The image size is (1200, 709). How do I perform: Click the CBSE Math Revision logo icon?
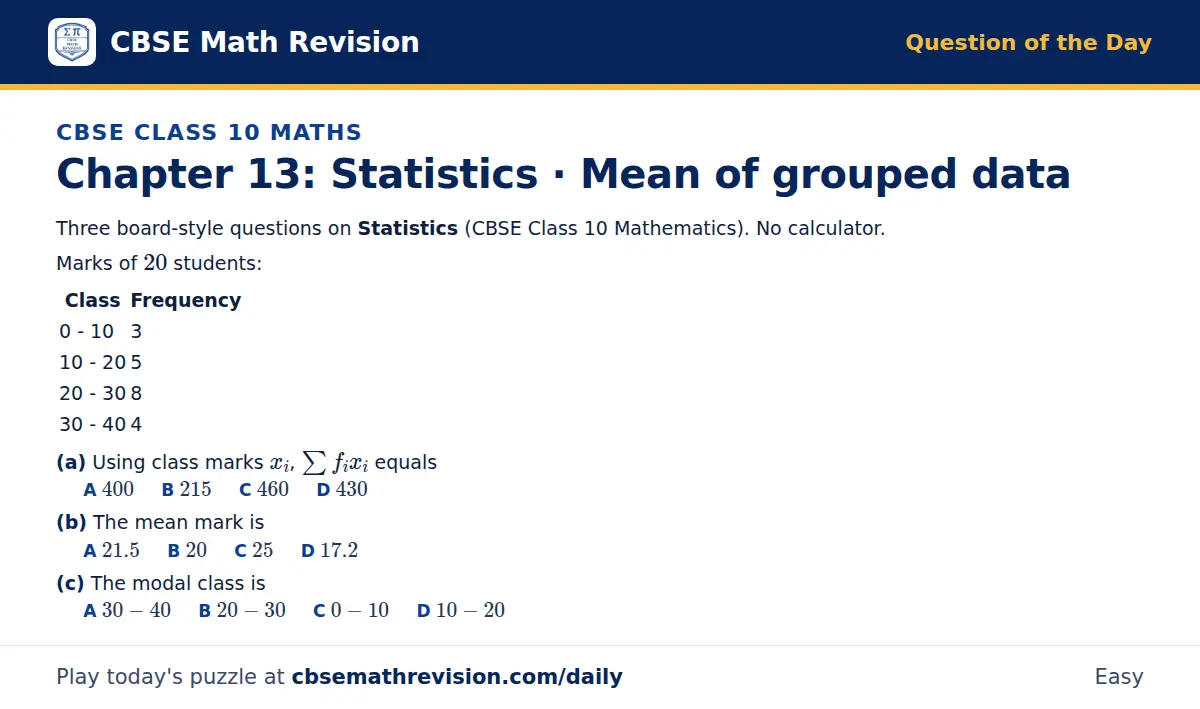click(72, 42)
